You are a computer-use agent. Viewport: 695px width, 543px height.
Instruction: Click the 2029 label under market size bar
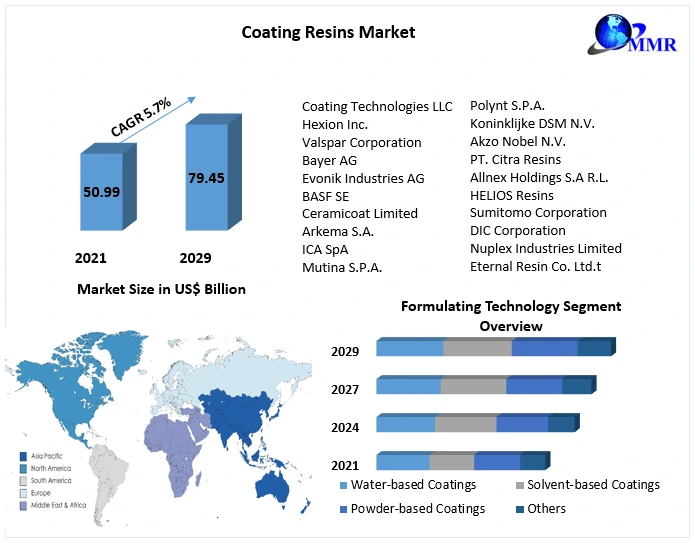tap(195, 258)
